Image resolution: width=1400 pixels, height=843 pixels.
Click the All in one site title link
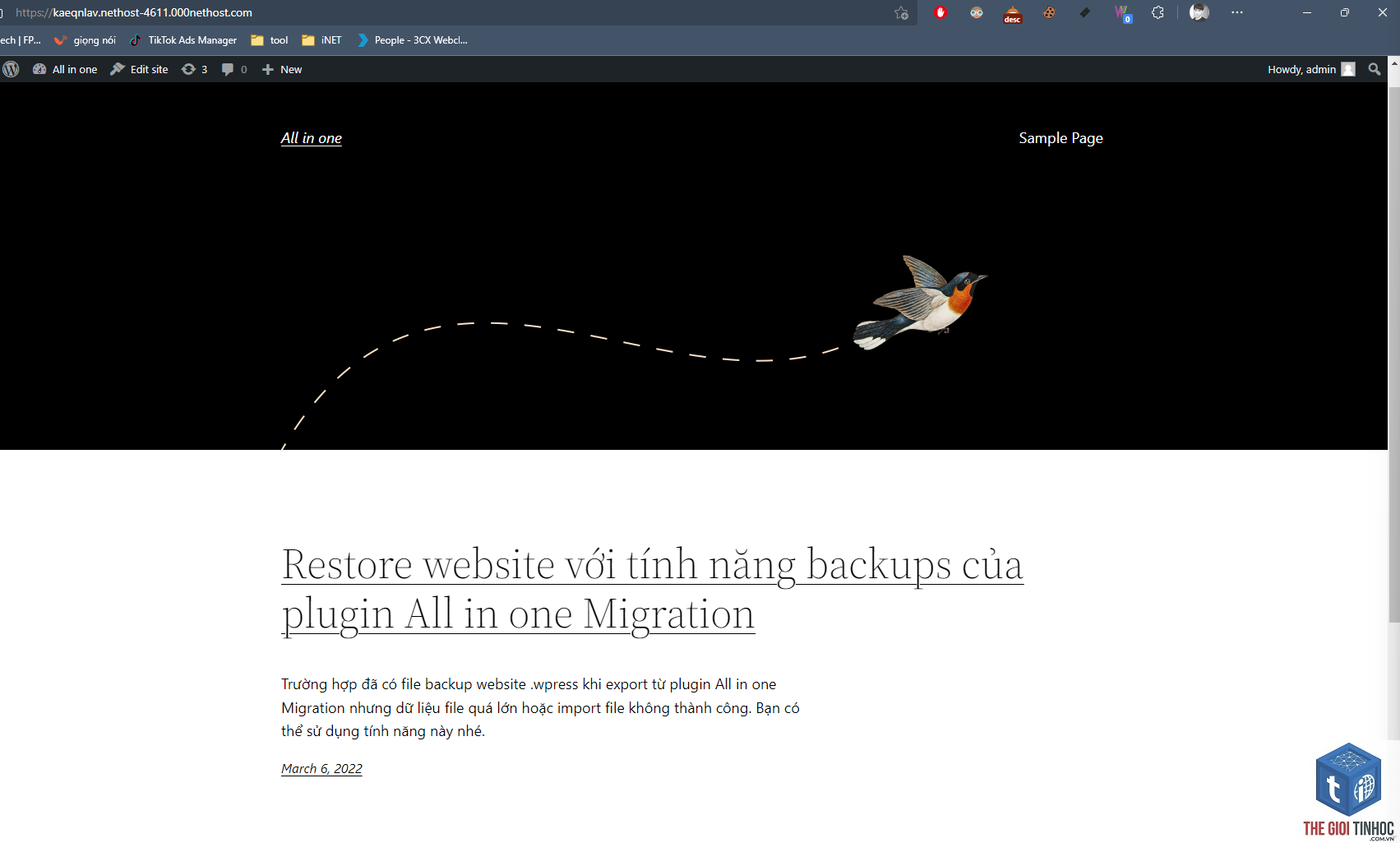tap(312, 138)
